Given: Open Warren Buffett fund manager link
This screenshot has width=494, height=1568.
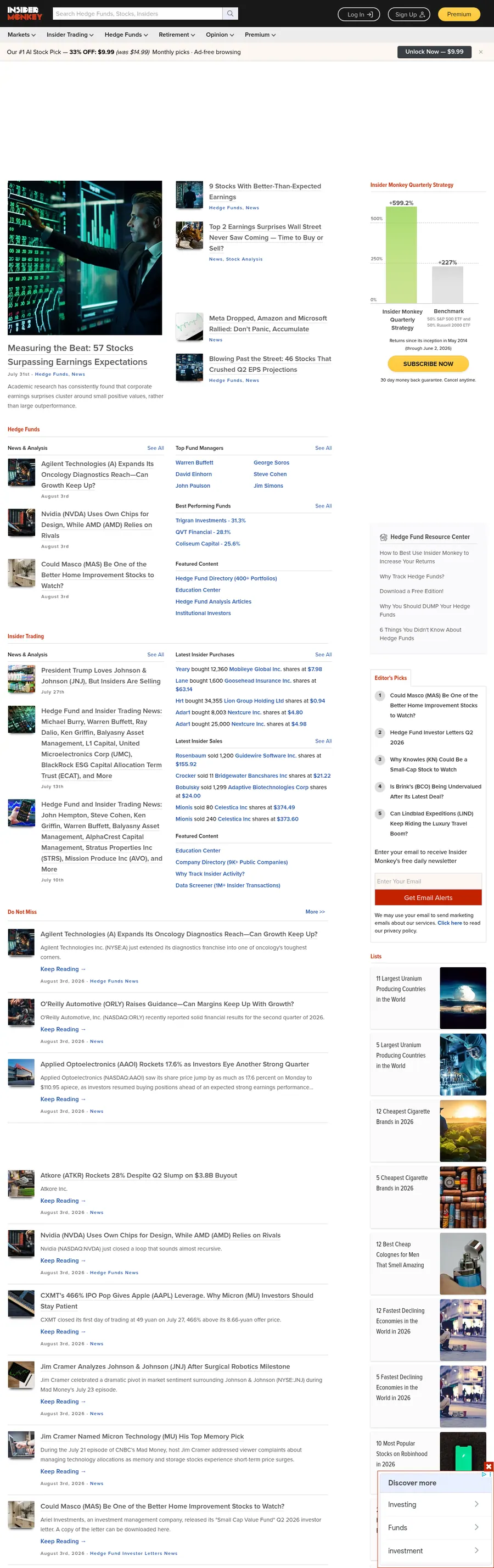Looking at the screenshot, I should (x=194, y=462).
